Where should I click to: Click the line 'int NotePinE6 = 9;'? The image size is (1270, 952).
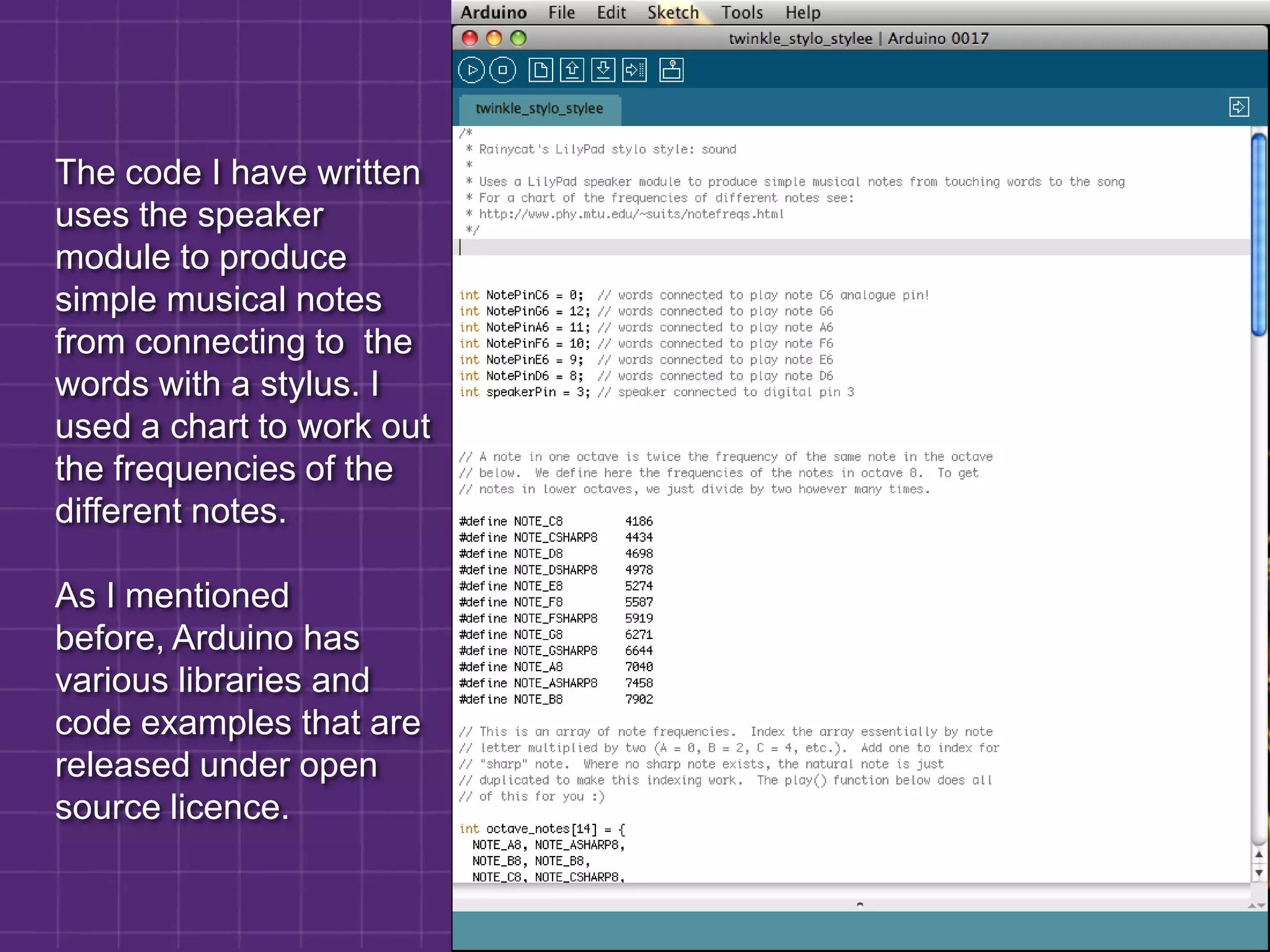(646, 360)
